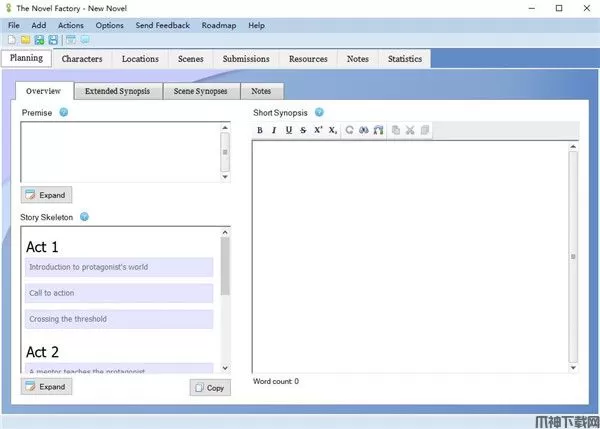Open the Roadmap menu
Viewport: 600px width, 429px height.
coord(219,25)
